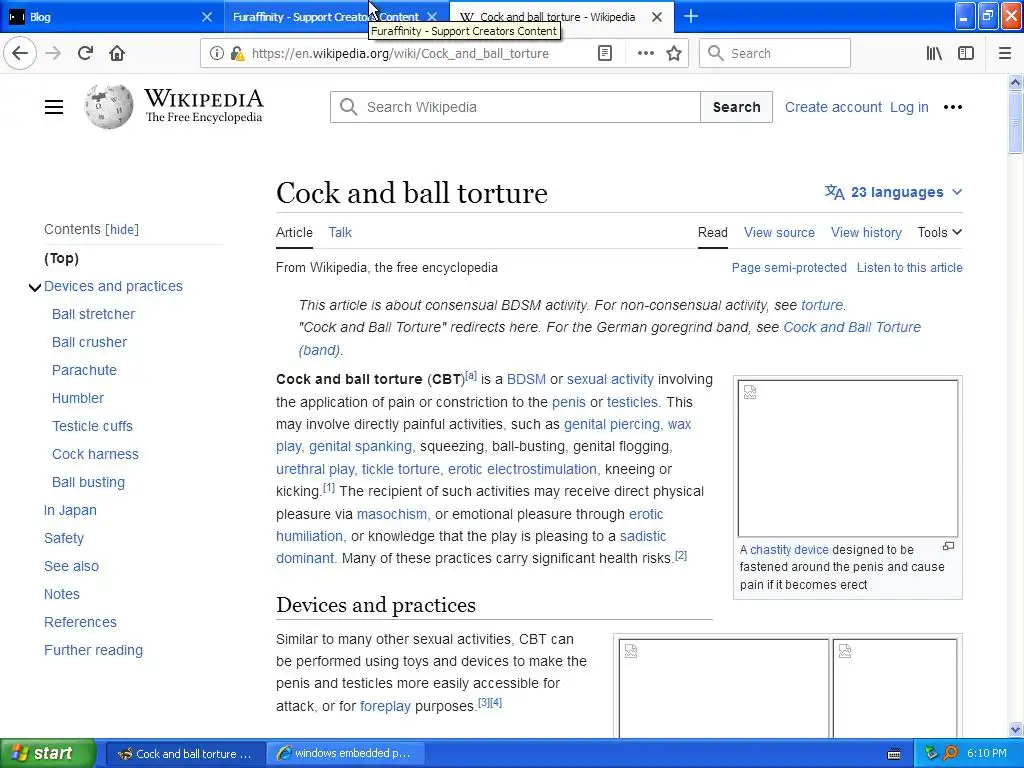Image resolution: width=1024 pixels, height=768 pixels.
Task: Open the Windows Start menu
Action: (x=48, y=753)
